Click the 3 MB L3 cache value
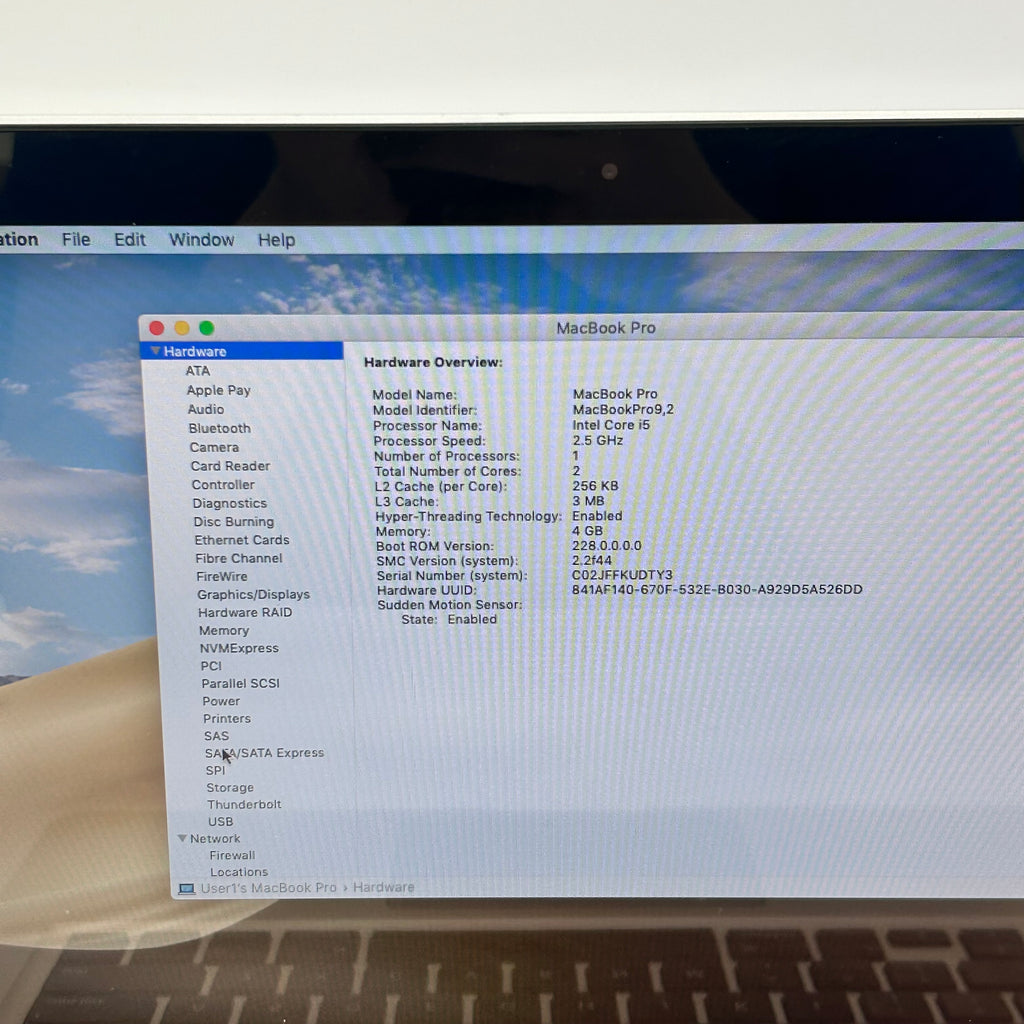 pyautogui.click(x=588, y=501)
